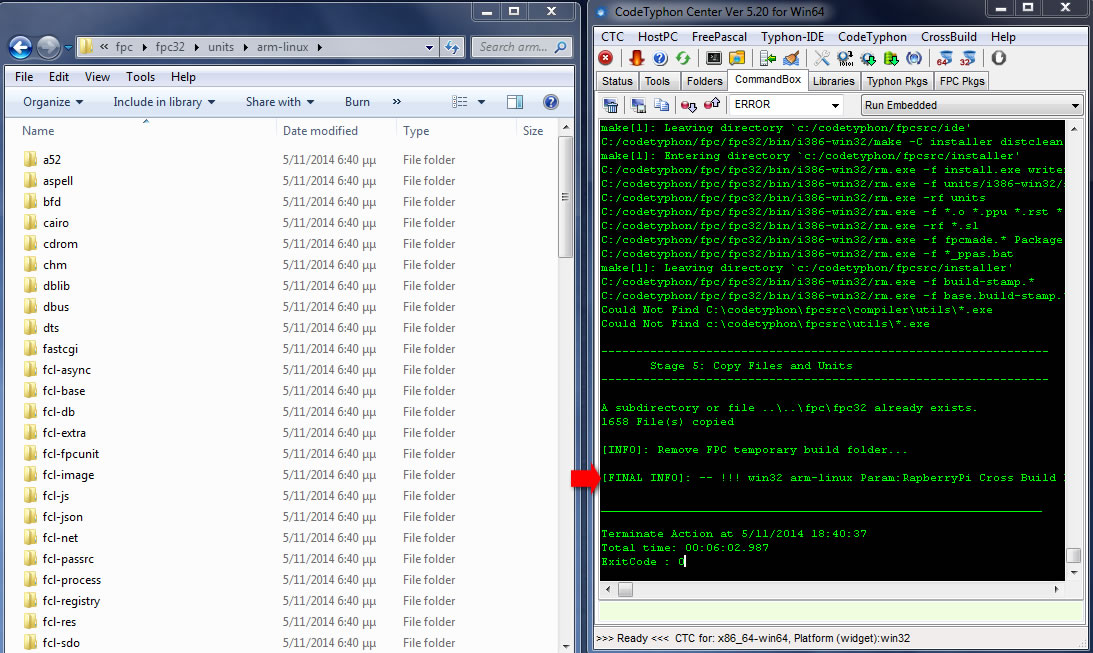Click the CommandBox green input field
The height and width of the screenshot is (653, 1093).
[839, 612]
